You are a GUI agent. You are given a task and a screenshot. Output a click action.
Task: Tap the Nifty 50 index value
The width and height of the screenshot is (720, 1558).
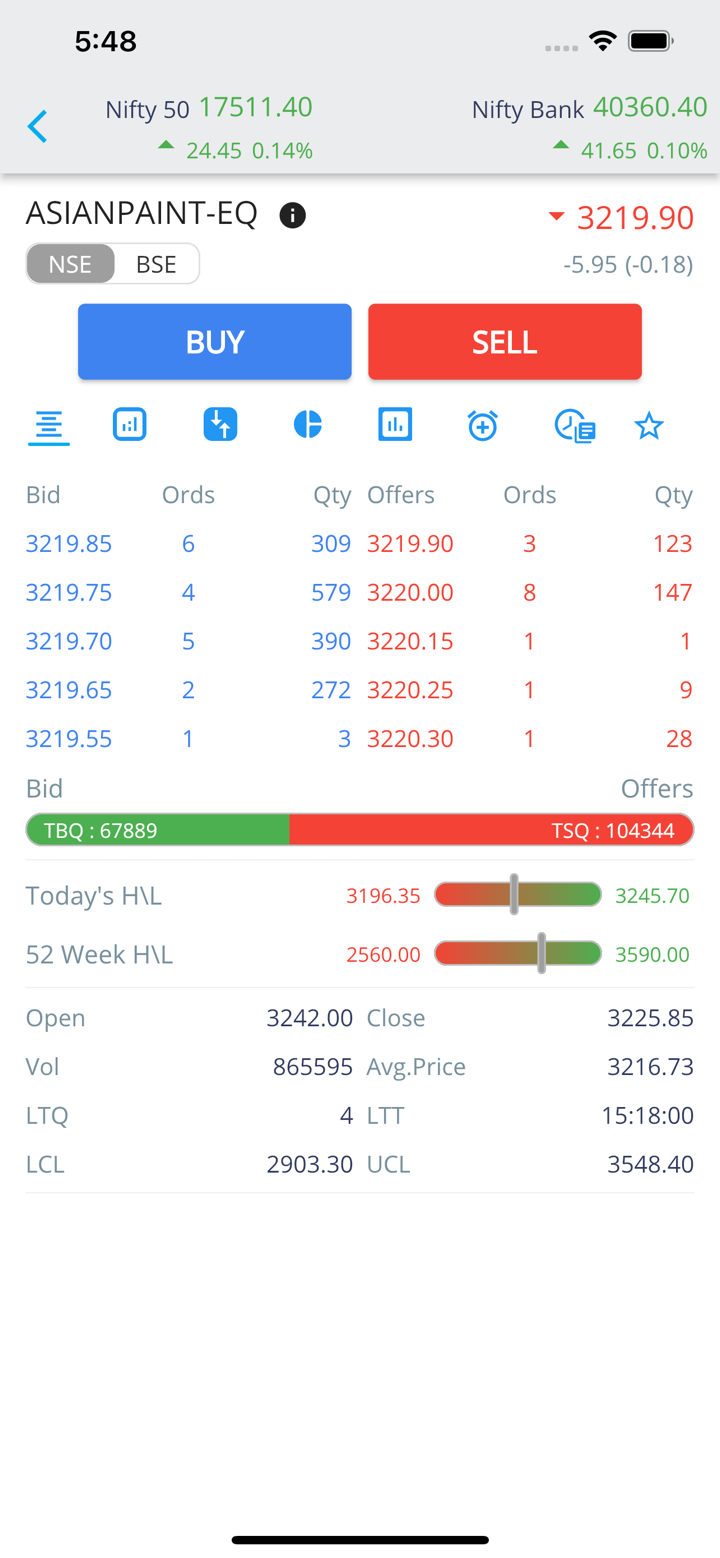[255, 108]
